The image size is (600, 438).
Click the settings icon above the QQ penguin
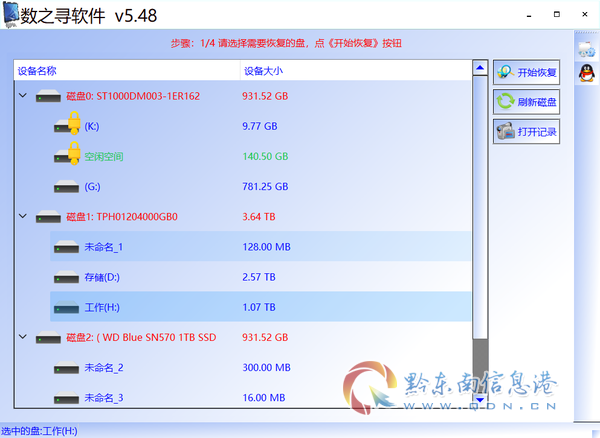(587, 49)
